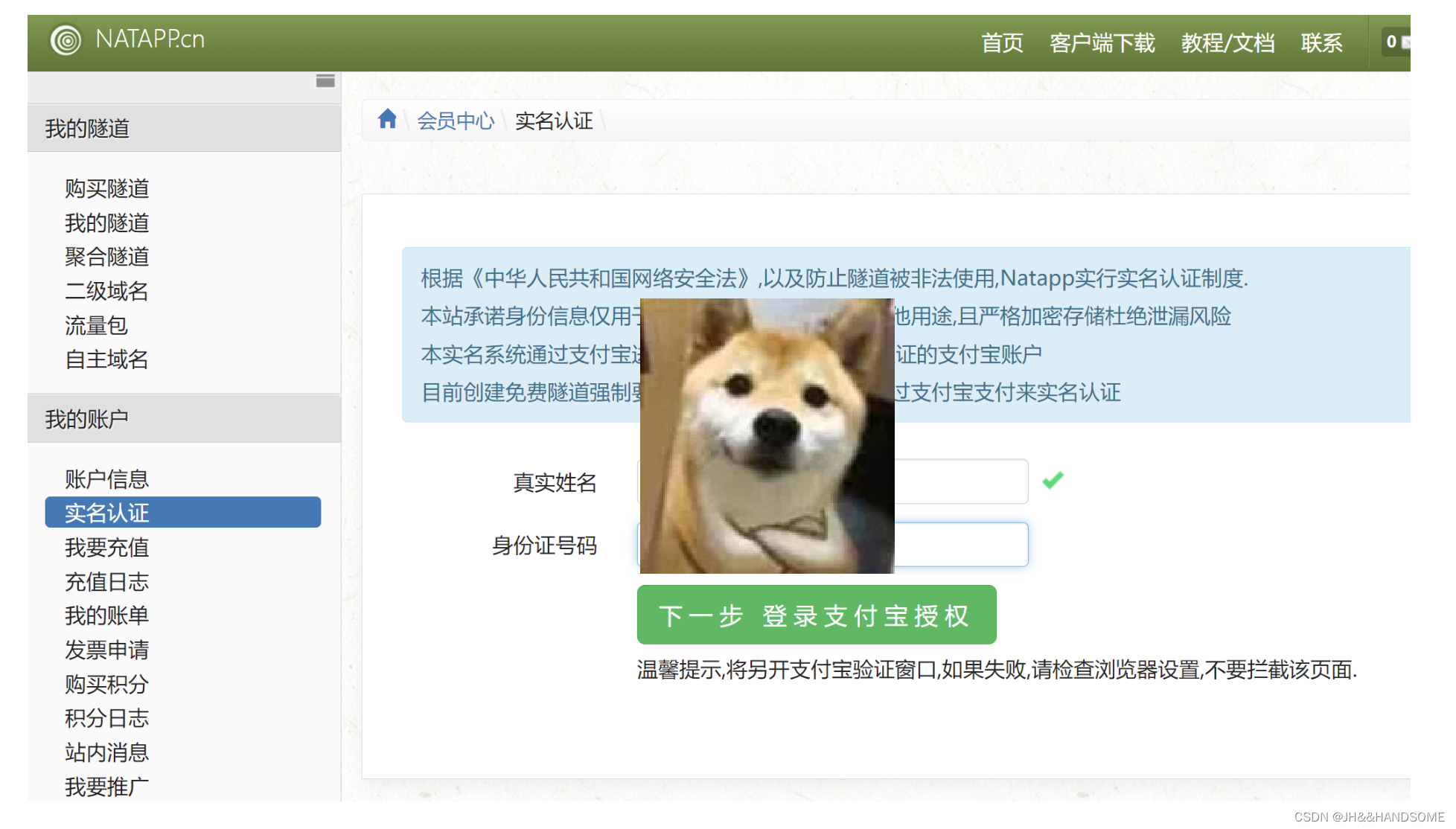
Task: Open the message counter badge in header
Action: click(1396, 42)
